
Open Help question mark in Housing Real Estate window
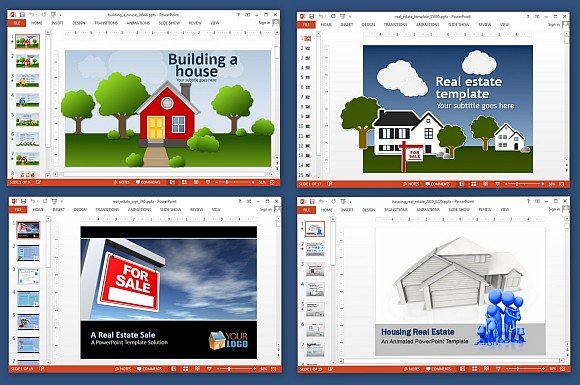point(528,201)
